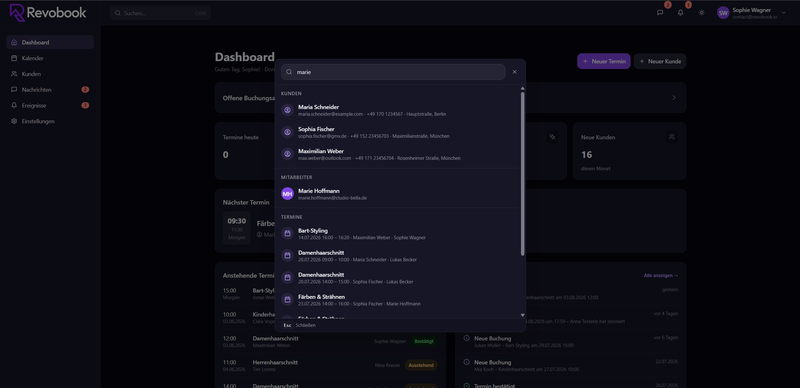Click the Esc Schließen hint
This screenshot has width=800, height=388.
click(x=299, y=325)
